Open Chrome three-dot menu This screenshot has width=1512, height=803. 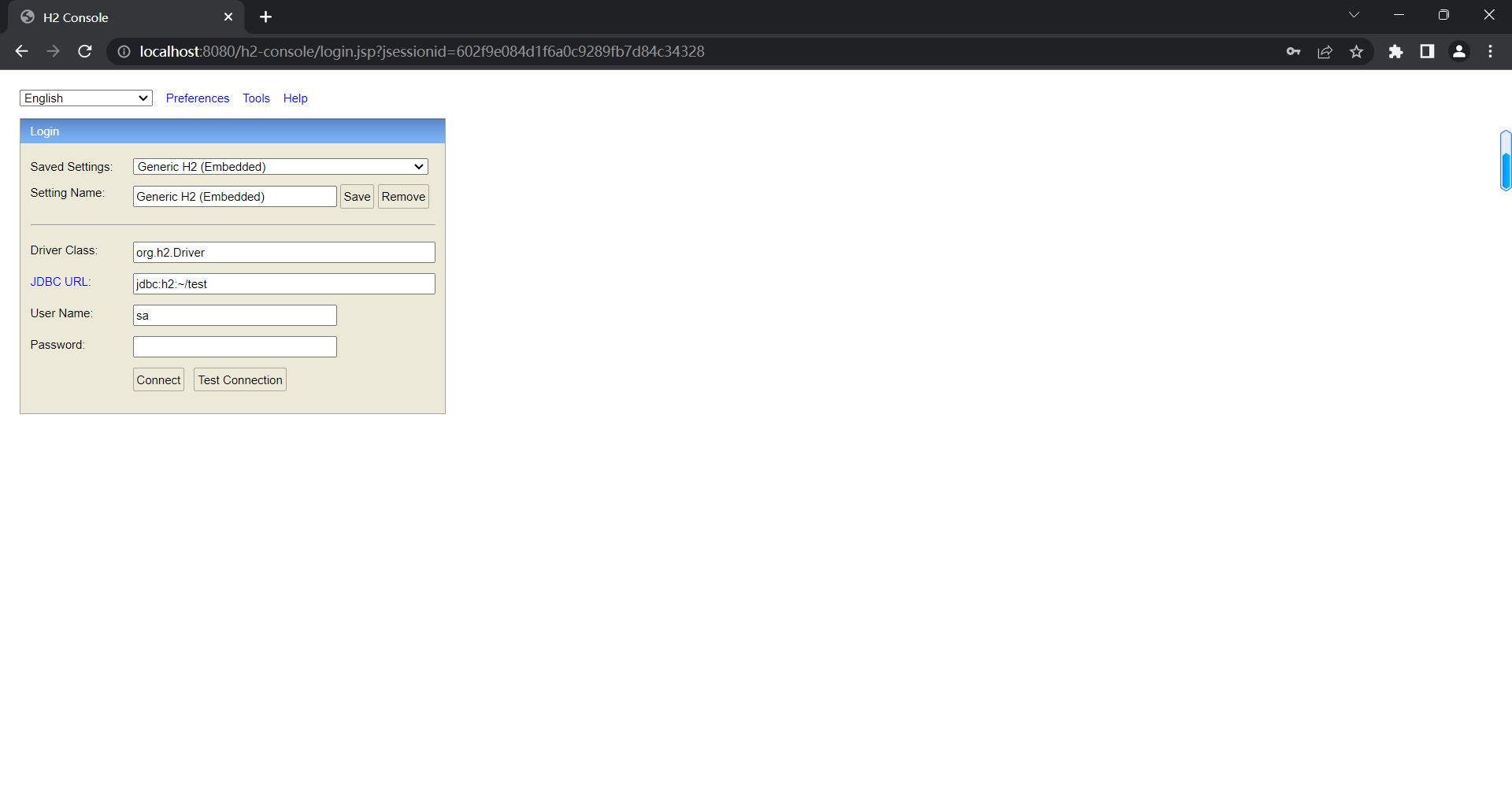click(x=1490, y=51)
